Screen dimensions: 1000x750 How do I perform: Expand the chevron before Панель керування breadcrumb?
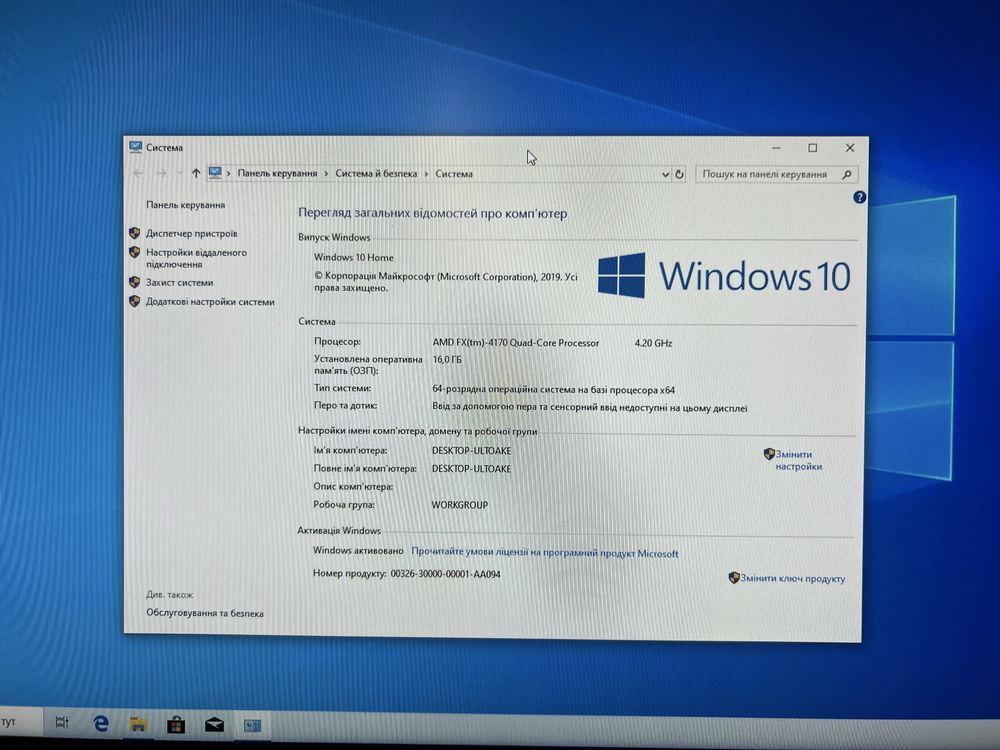(229, 173)
